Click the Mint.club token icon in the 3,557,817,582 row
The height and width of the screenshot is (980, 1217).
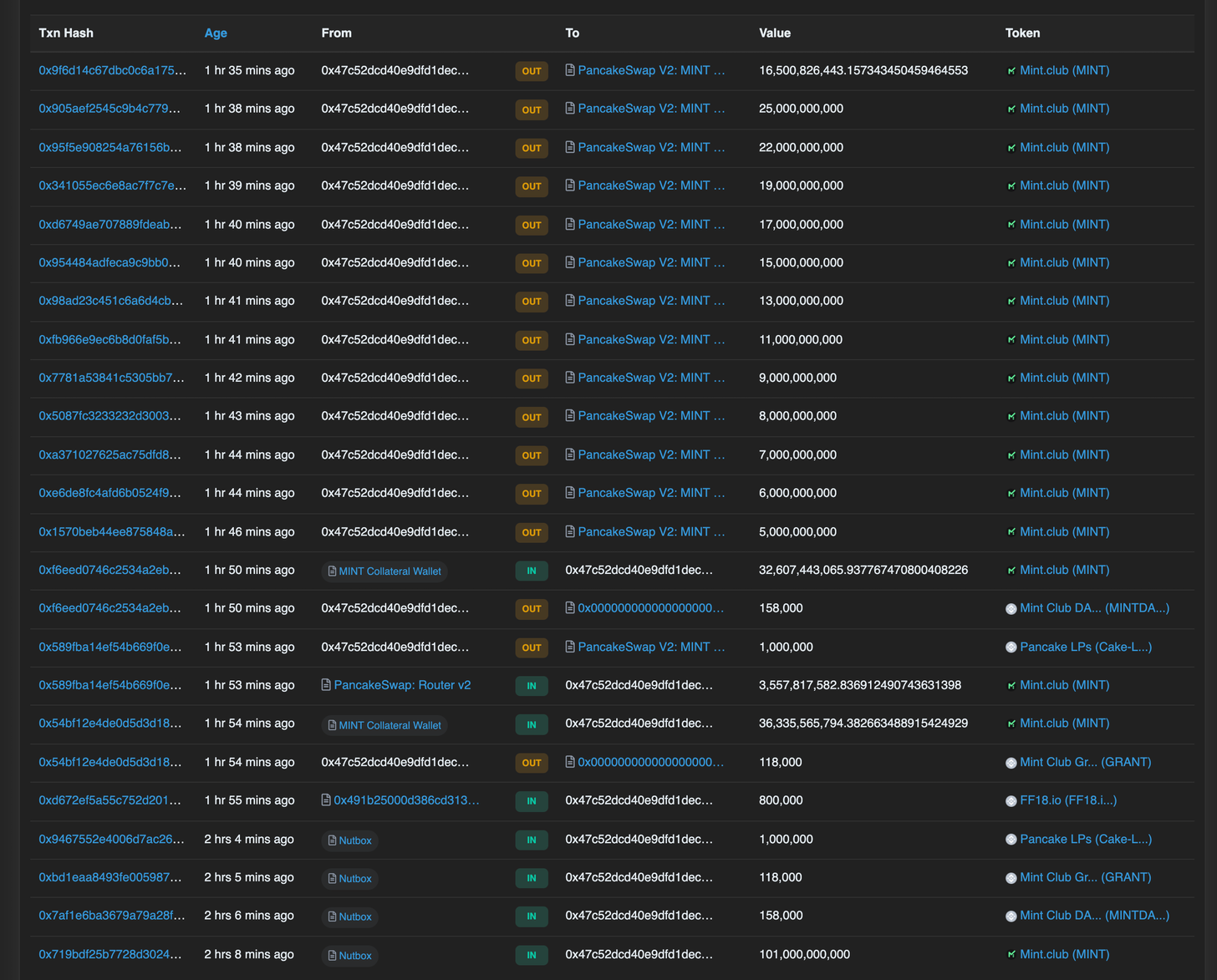point(1011,686)
